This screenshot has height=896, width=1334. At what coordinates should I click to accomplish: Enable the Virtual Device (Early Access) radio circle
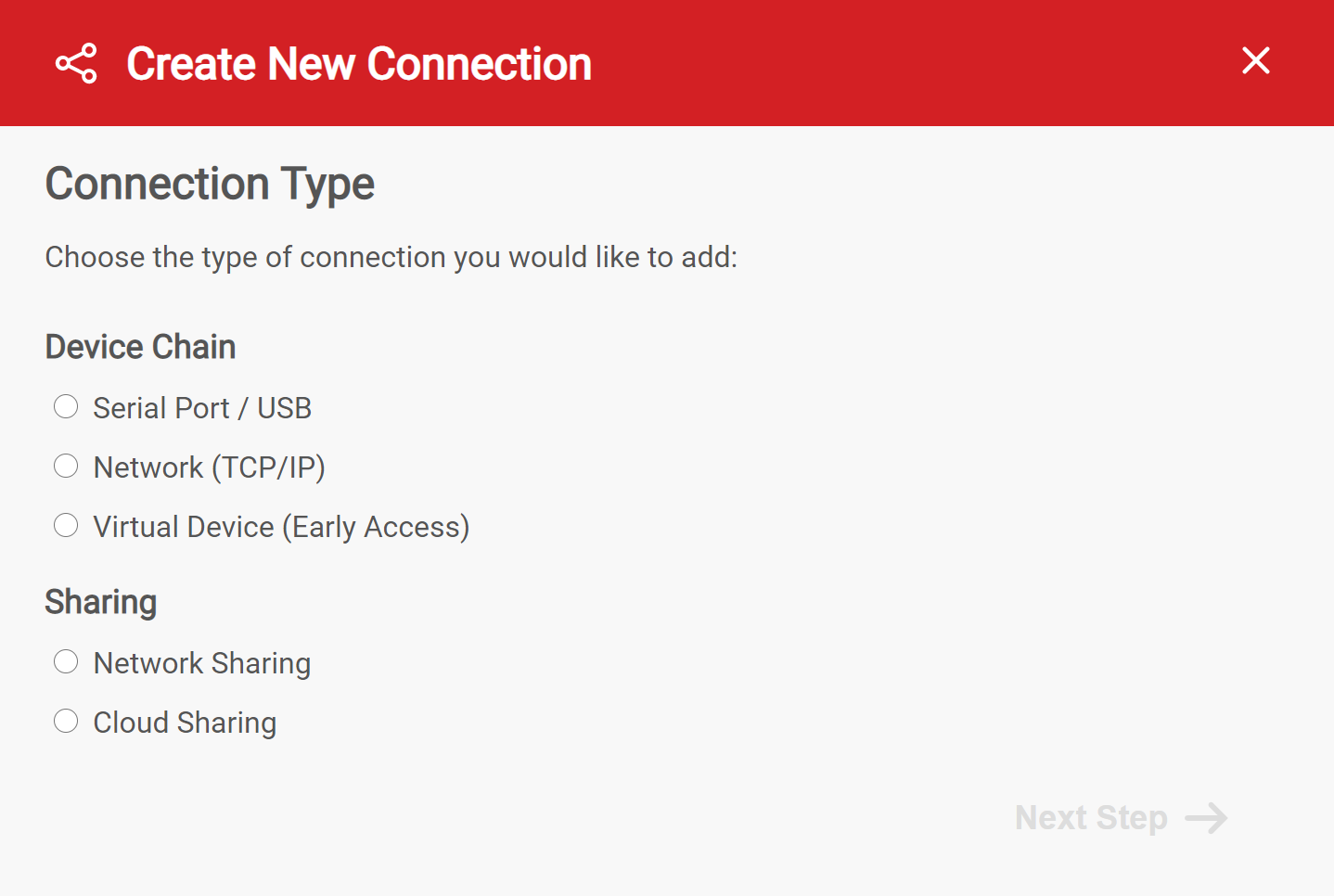pyautogui.click(x=66, y=525)
